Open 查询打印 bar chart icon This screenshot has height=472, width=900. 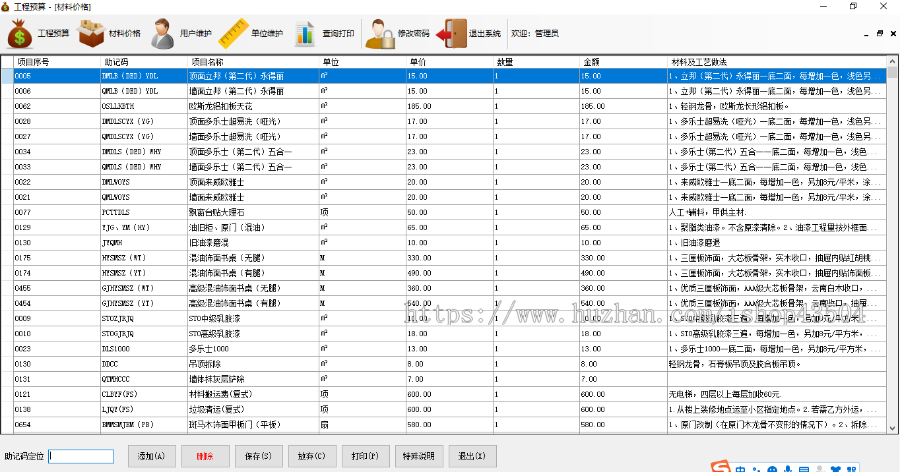click(305, 33)
